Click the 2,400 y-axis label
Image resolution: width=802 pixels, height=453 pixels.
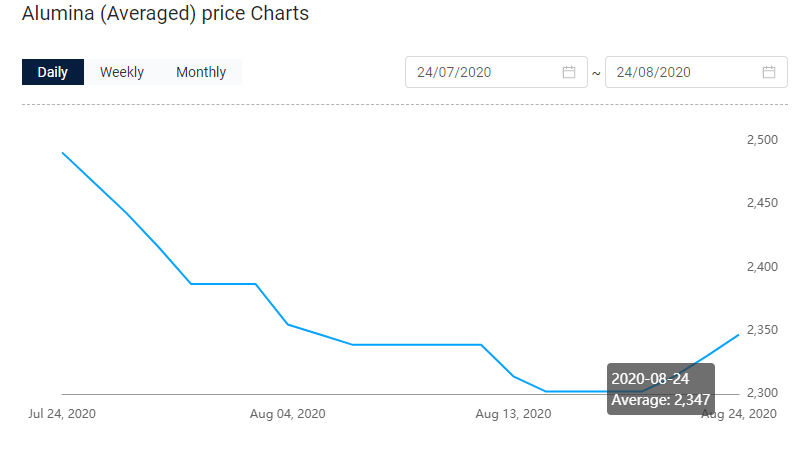(762, 266)
